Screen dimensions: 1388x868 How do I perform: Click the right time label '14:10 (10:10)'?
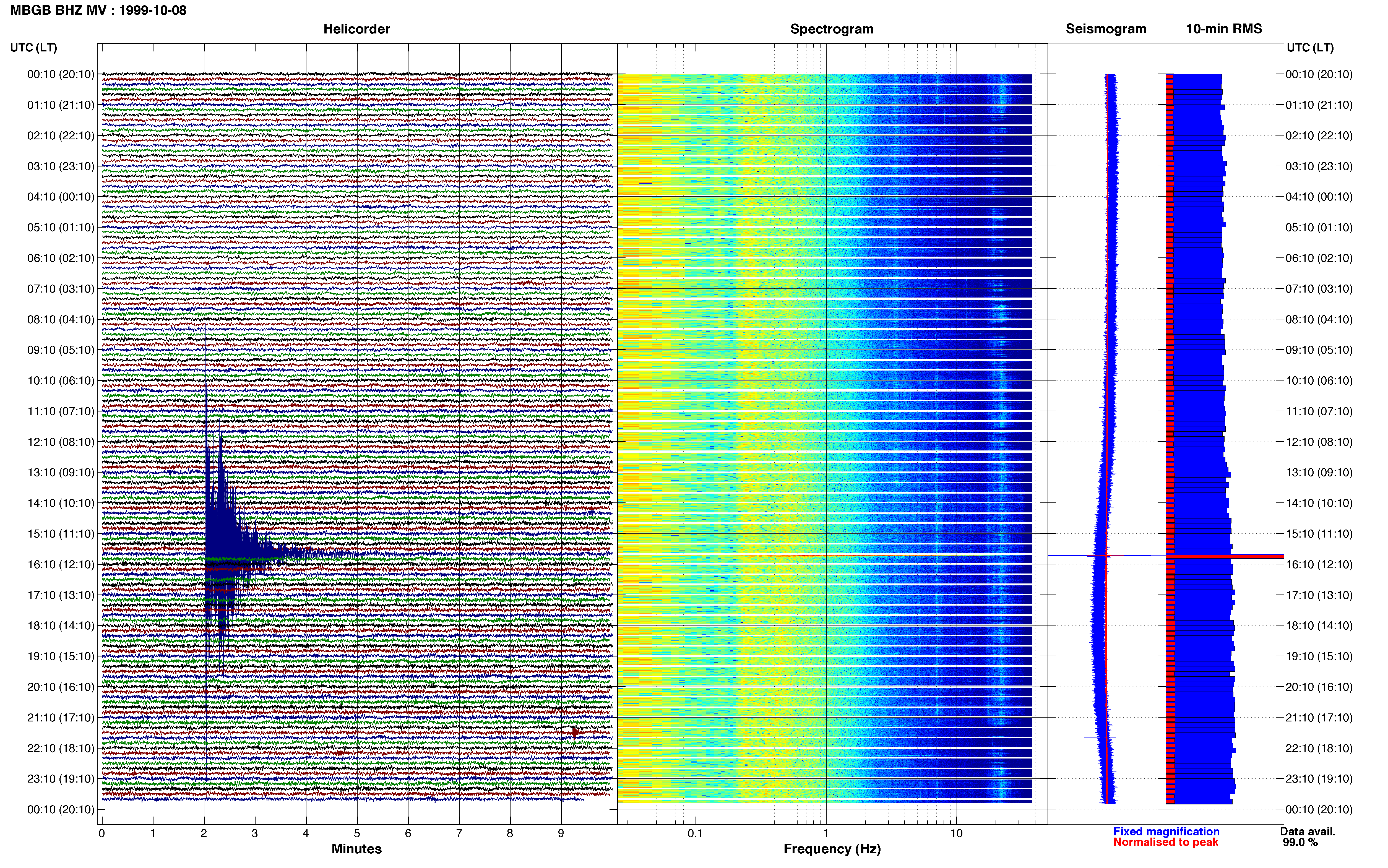click(1319, 503)
